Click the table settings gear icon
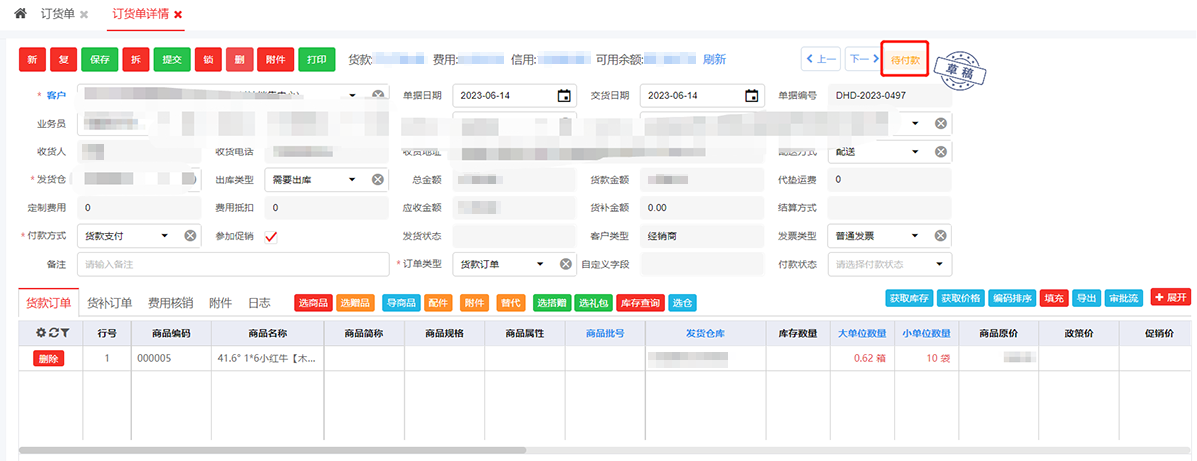This screenshot has width=1197, height=461. click(x=41, y=333)
